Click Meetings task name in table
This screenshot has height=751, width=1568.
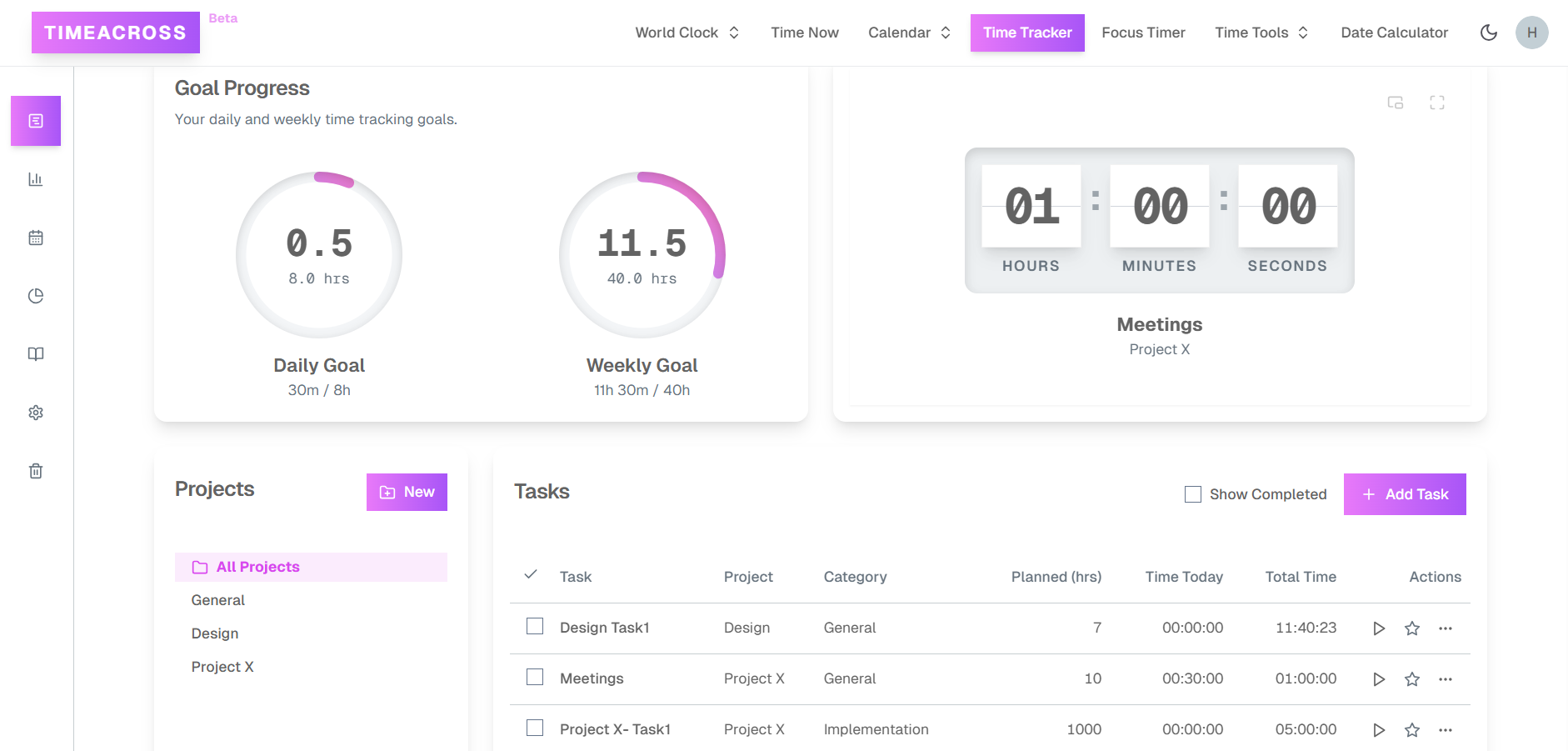[592, 678]
